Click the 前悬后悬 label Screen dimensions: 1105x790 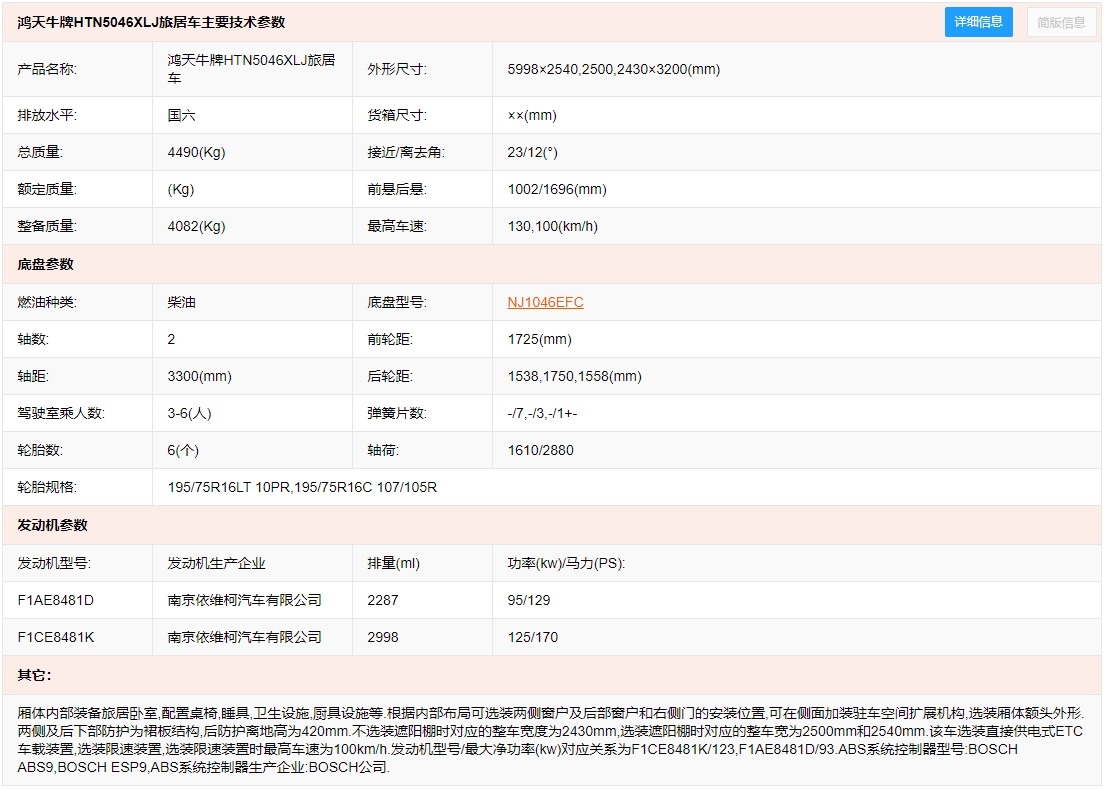coord(397,189)
